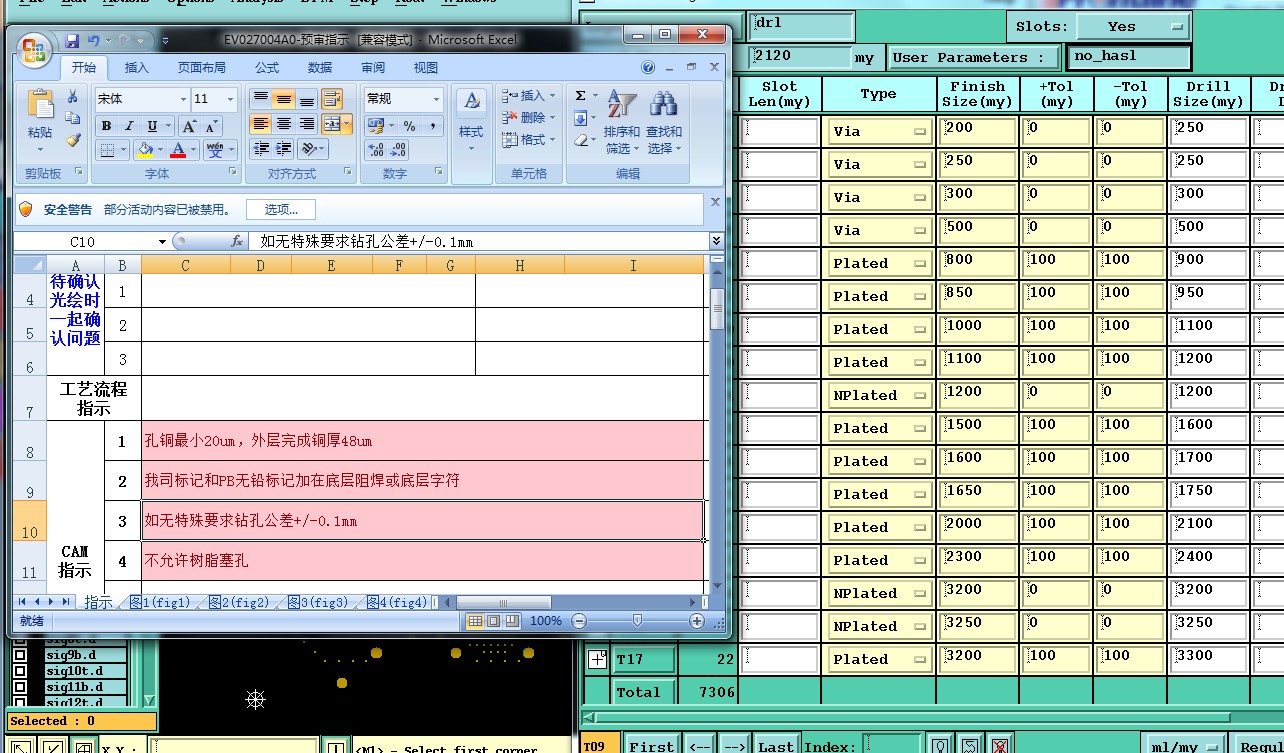This screenshot has width=1284, height=753.
Task: Select the Format Painter brush
Action: coord(73,140)
